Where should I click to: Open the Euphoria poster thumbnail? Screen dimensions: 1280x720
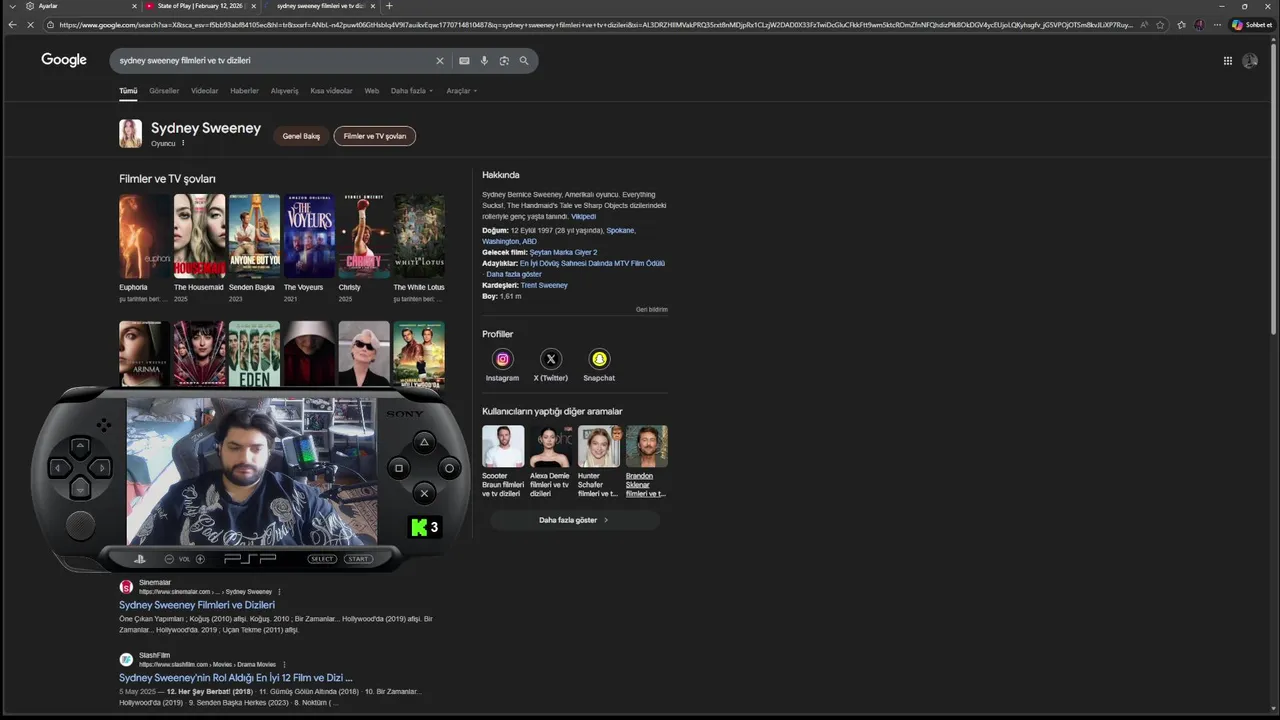tap(144, 236)
